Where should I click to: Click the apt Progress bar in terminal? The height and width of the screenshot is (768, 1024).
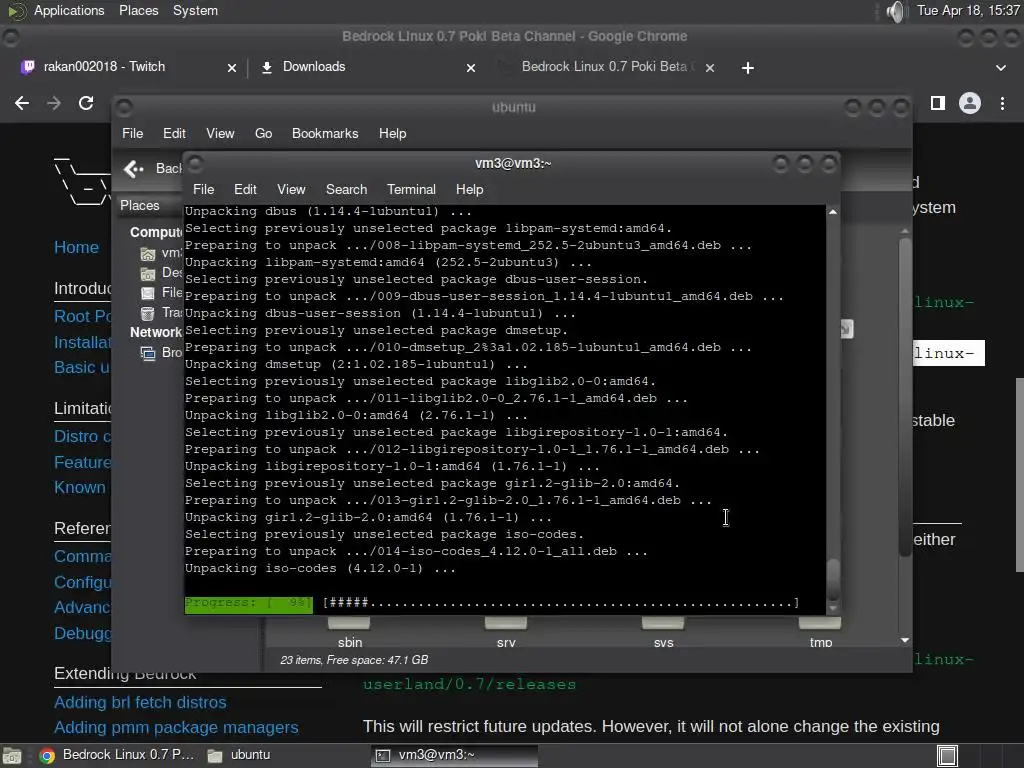(492, 603)
